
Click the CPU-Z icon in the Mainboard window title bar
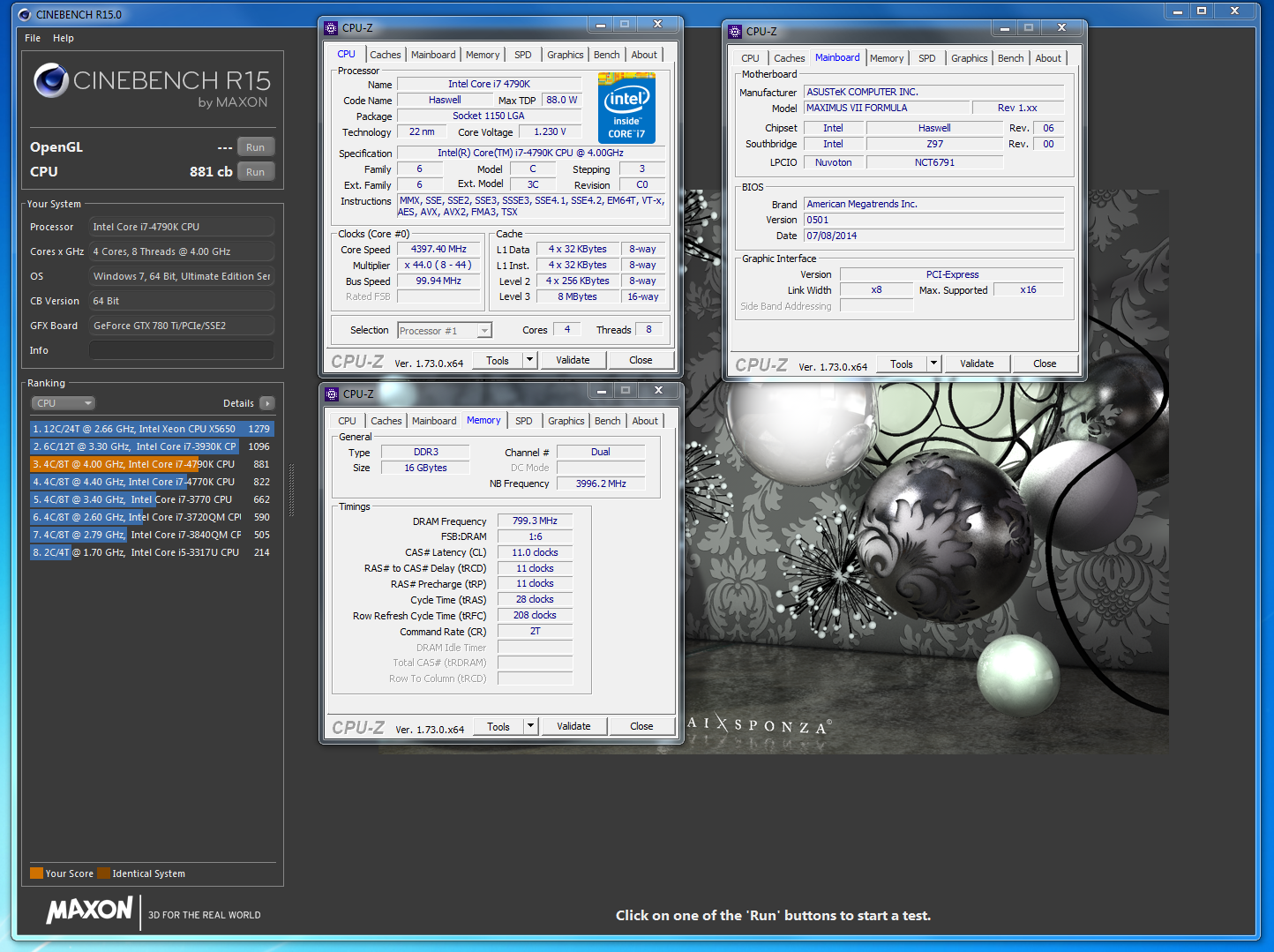[735, 31]
